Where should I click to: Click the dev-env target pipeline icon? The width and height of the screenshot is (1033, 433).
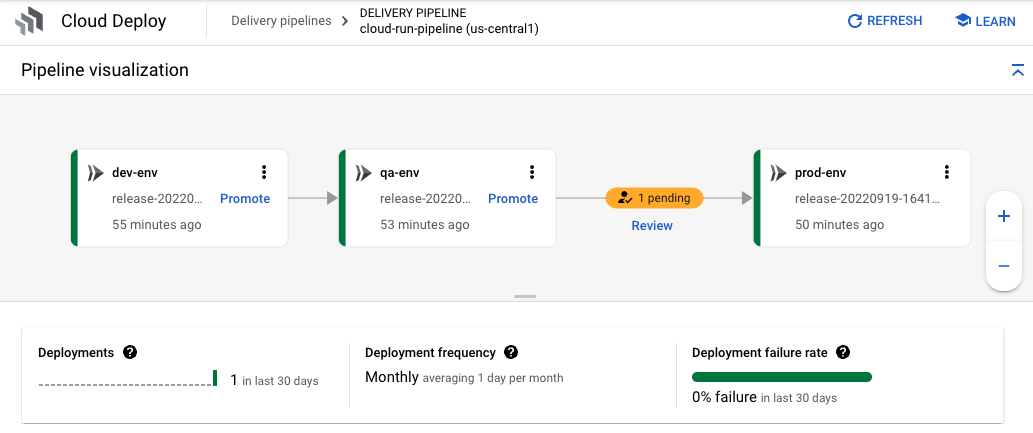(96, 173)
